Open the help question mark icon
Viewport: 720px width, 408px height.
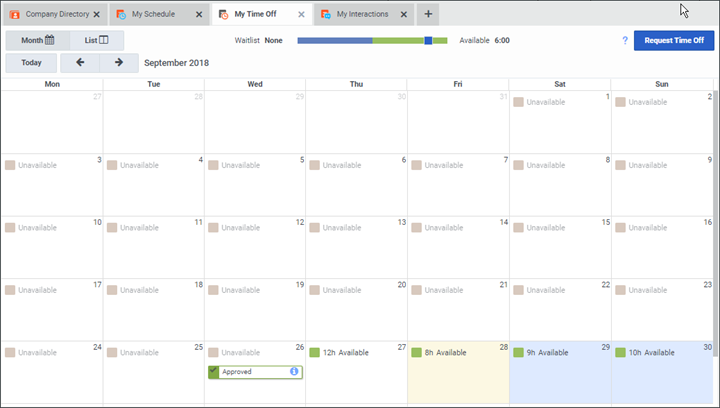pos(625,41)
